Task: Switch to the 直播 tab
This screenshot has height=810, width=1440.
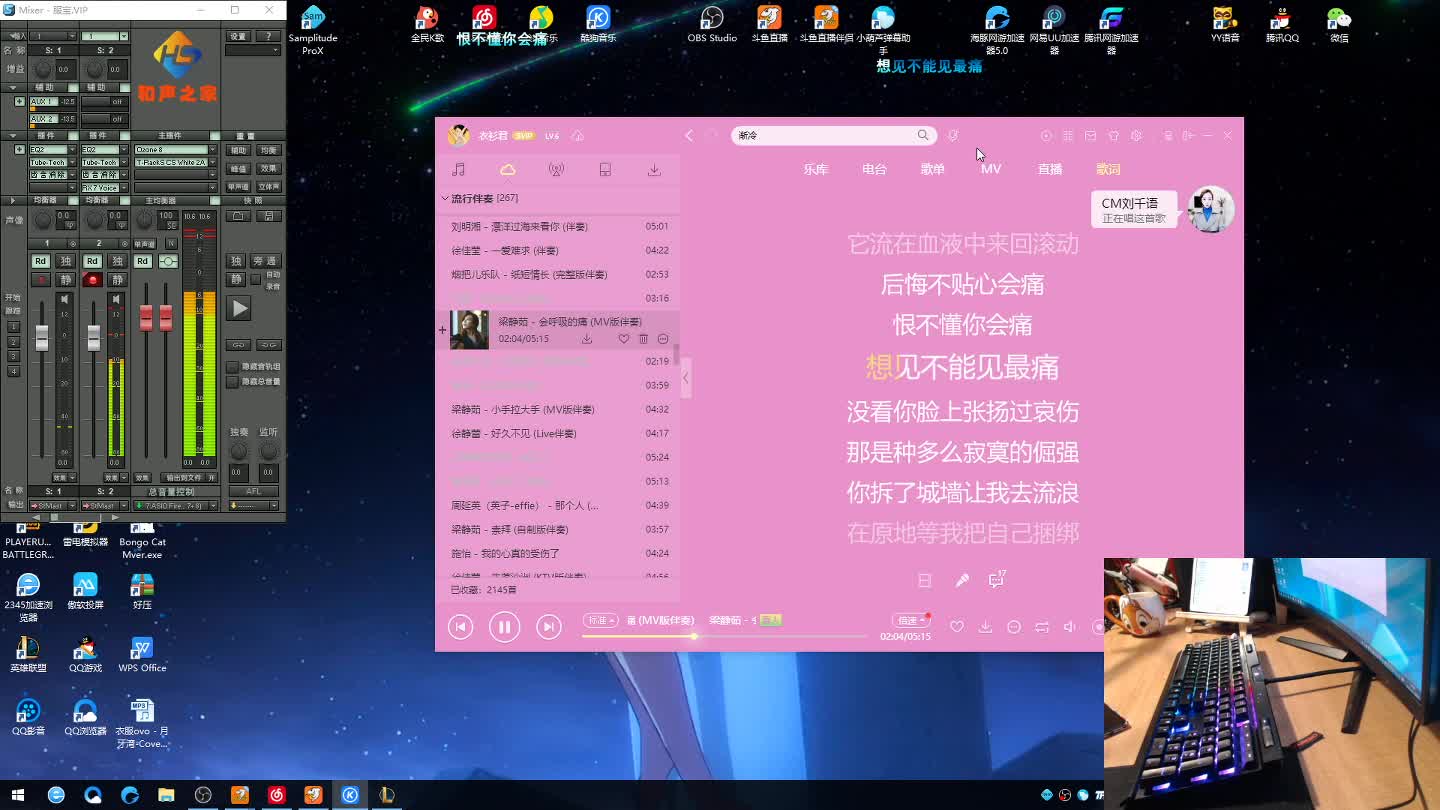Action: pyautogui.click(x=1050, y=170)
